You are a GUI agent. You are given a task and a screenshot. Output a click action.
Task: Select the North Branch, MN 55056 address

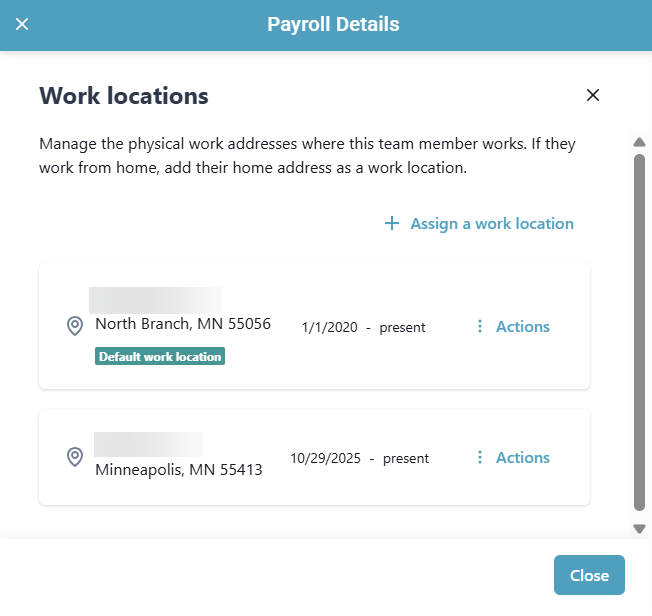coord(183,324)
